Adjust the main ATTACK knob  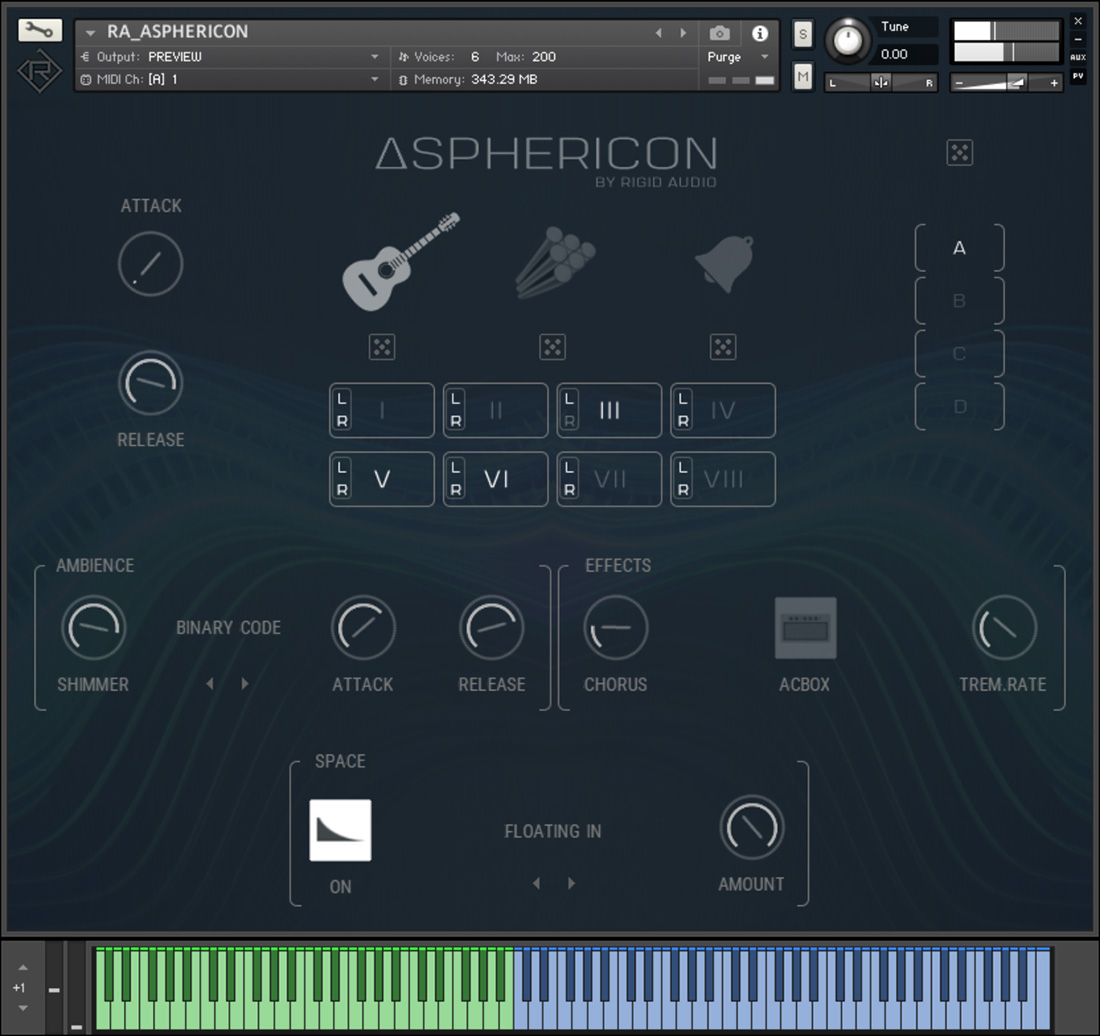click(150, 264)
